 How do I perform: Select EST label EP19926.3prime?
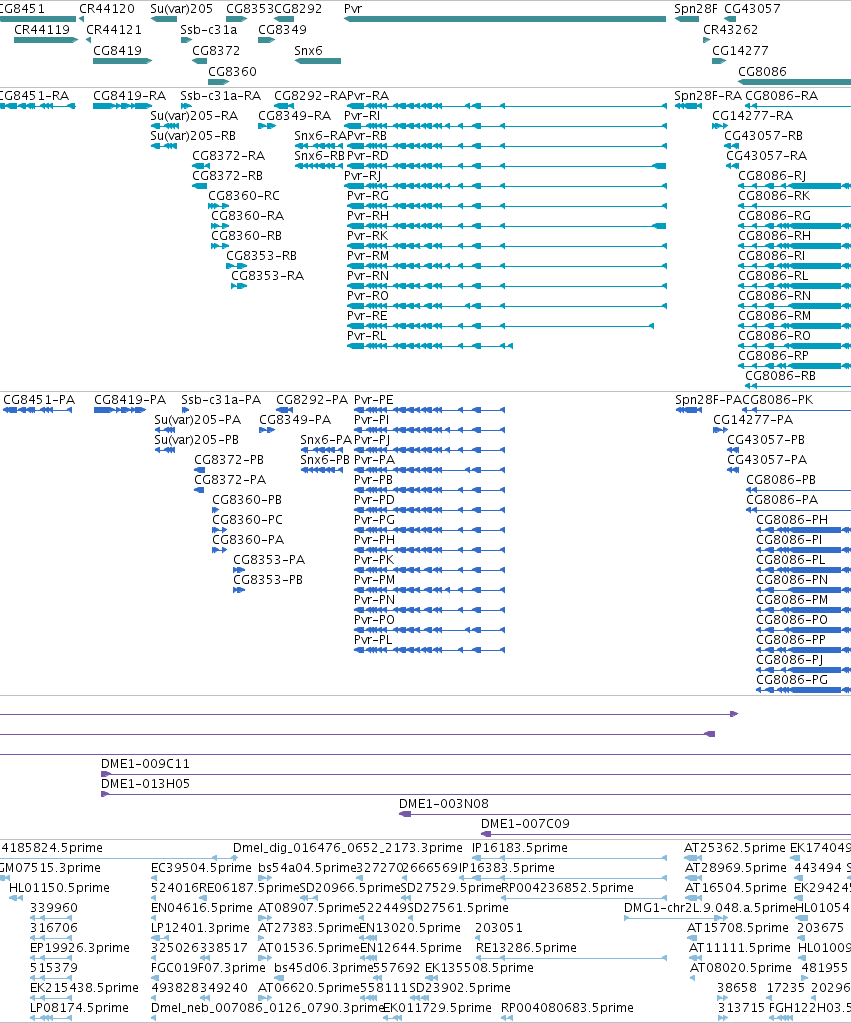80,947
